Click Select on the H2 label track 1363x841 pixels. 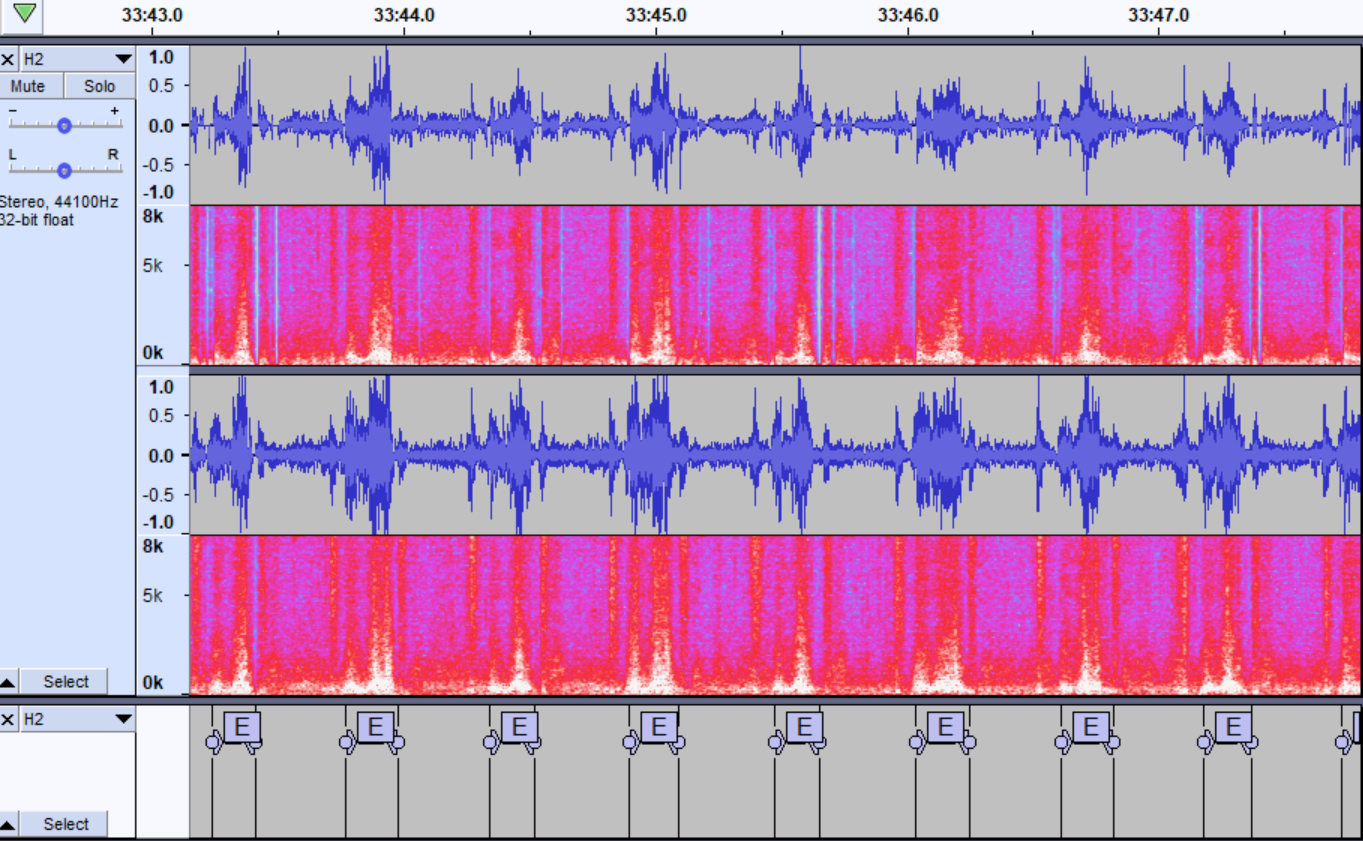click(x=66, y=825)
